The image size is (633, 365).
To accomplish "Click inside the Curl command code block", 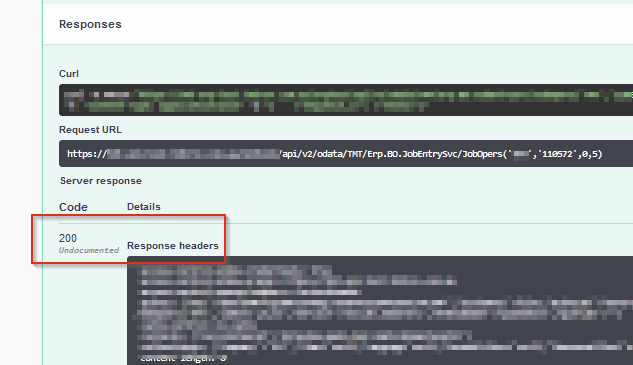I will click(x=346, y=100).
